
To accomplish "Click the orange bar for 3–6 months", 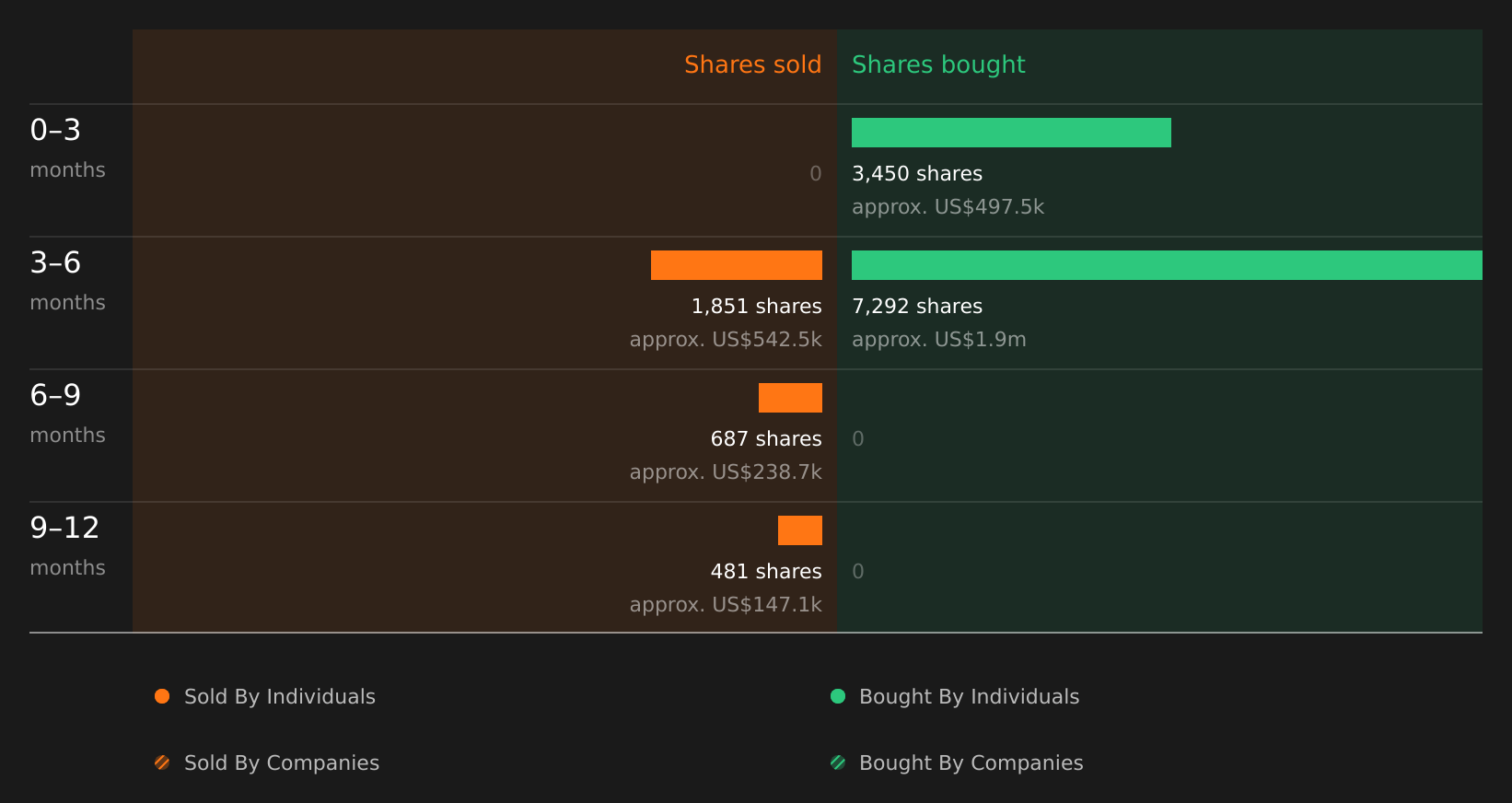I will 737,265.
